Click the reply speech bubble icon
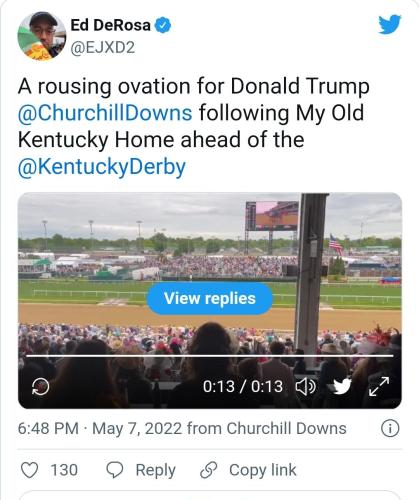This screenshot has height=500, width=419. click(x=115, y=470)
